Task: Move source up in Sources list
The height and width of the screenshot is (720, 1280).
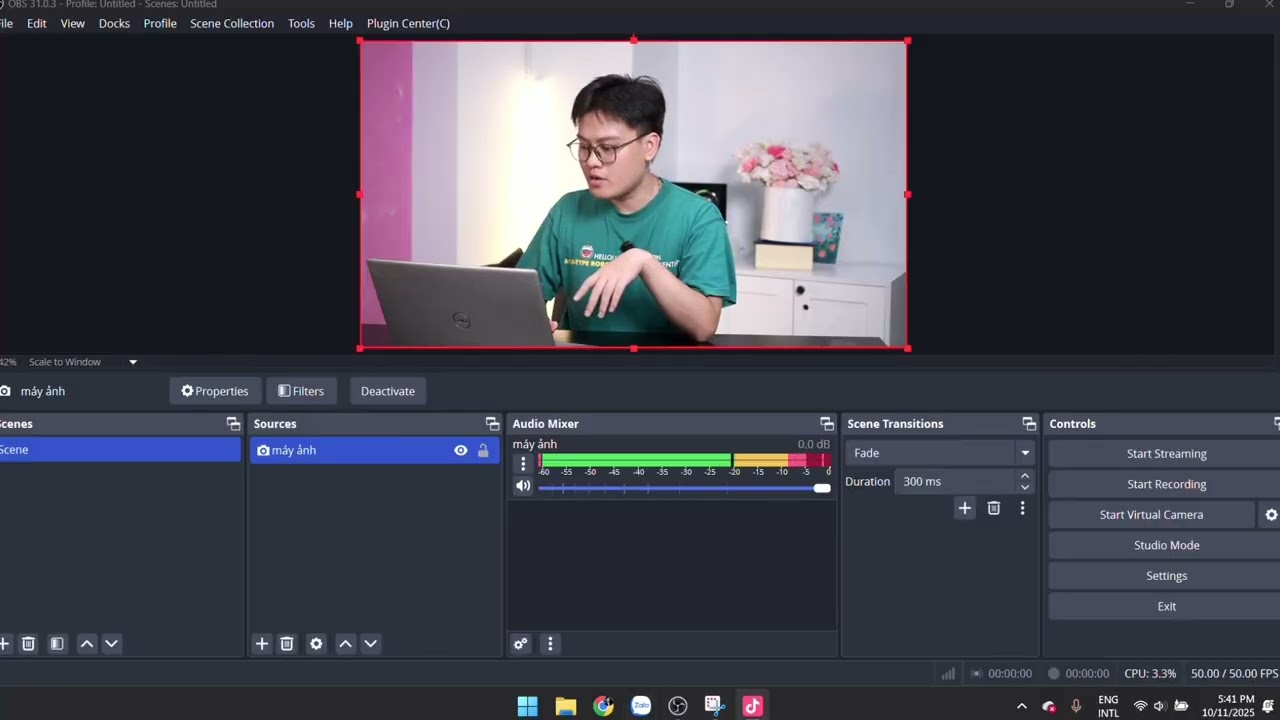Action: [x=346, y=644]
